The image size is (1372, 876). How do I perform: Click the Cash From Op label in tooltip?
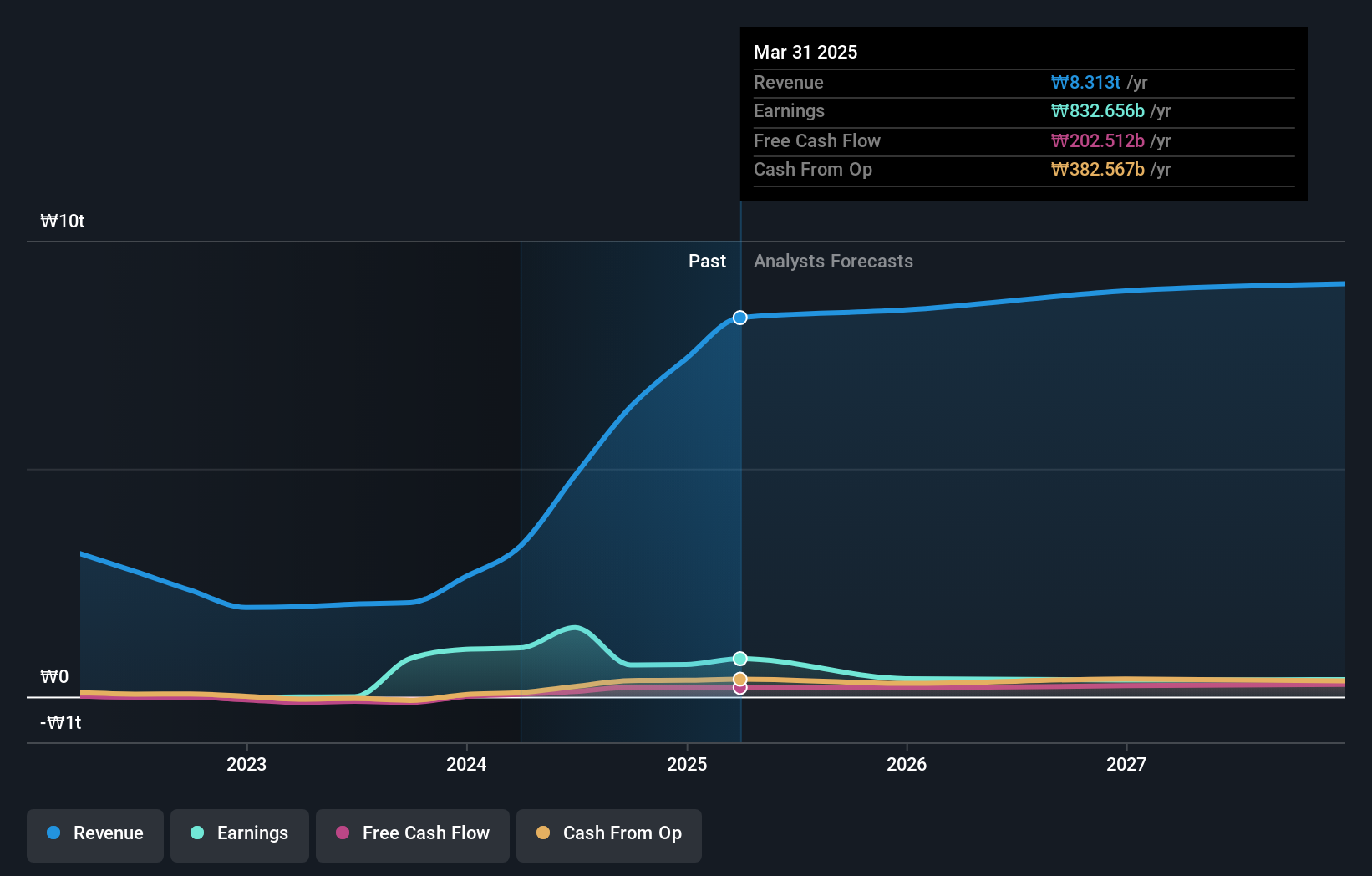(813, 169)
